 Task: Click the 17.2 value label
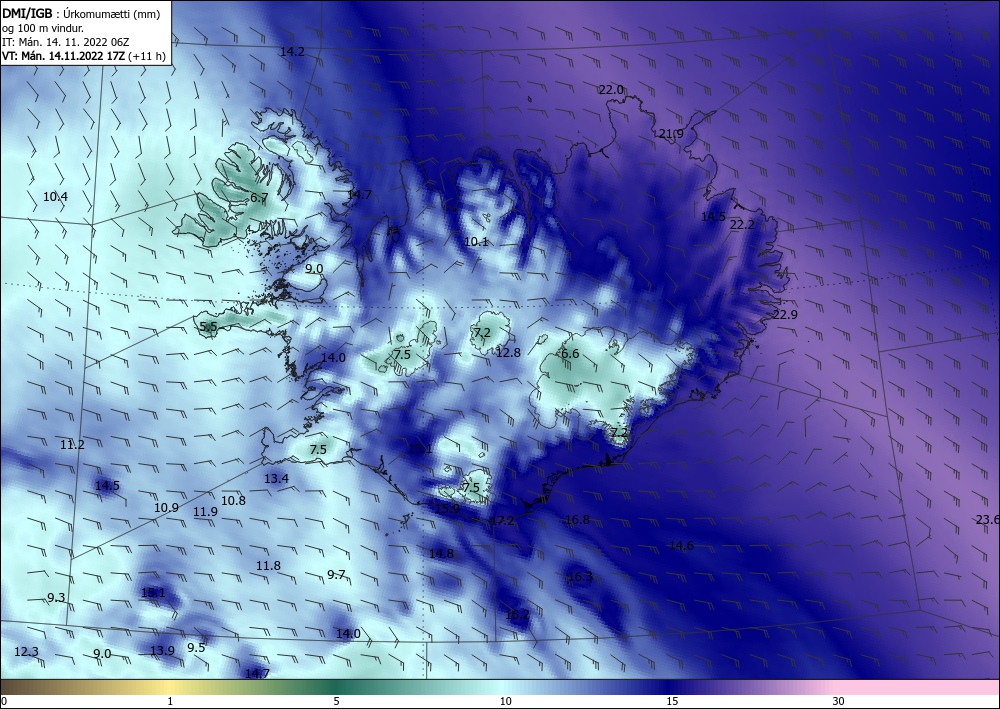pyautogui.click(x=501, y=521)
